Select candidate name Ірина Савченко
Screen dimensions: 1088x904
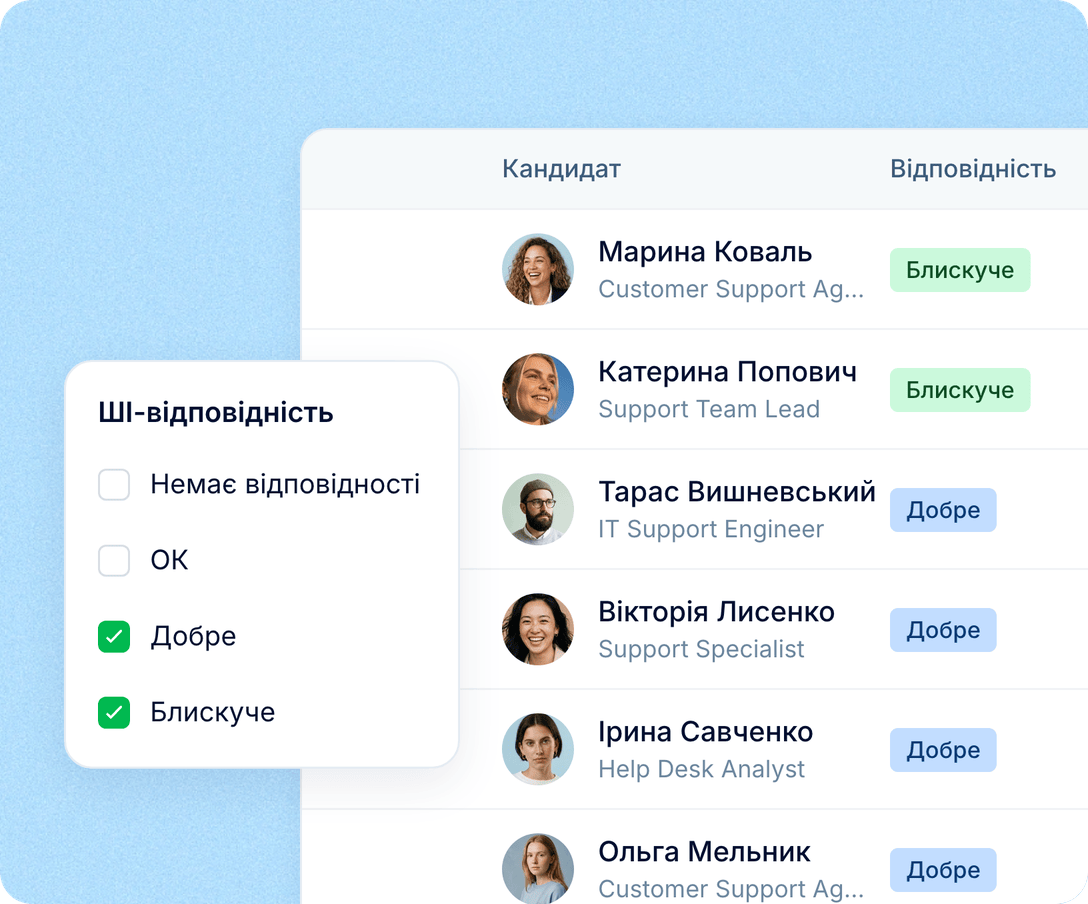pyautogui.click(x=706, y=732)
